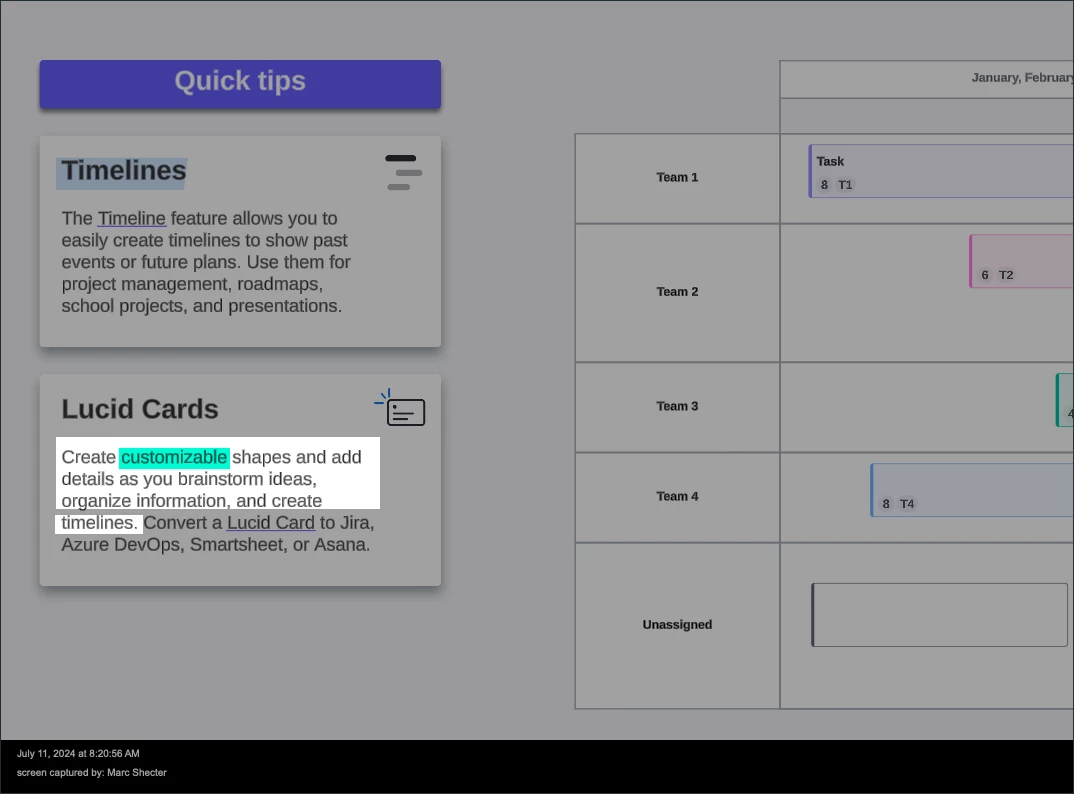Click the 8 badge beside T4

click(886, 504)
